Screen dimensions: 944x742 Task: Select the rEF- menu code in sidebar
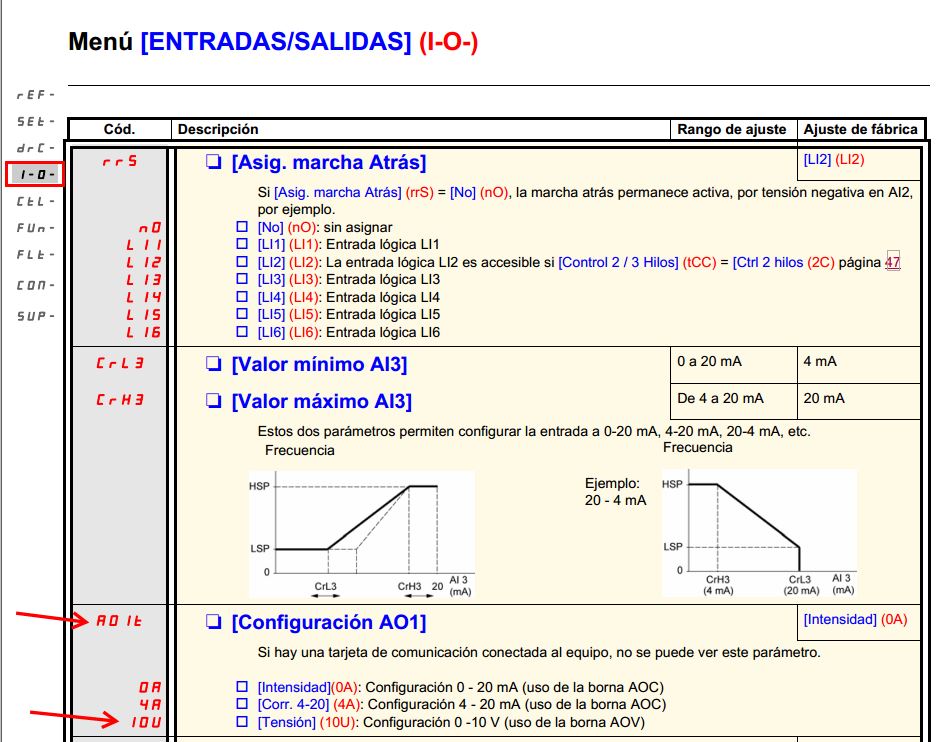coord(35,95)
